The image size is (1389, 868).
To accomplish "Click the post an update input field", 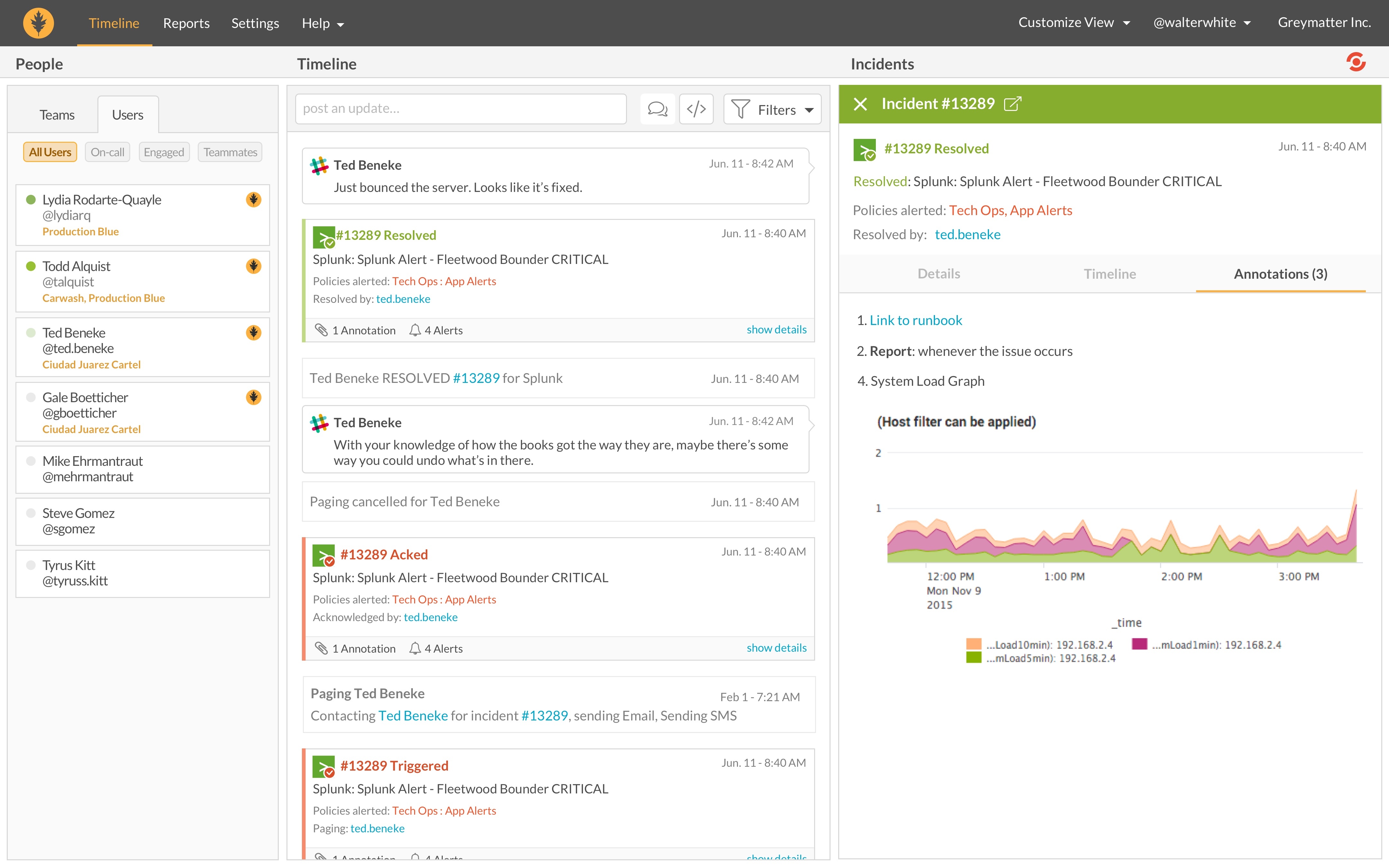I will pyautogui.click(x=461, y=109).
